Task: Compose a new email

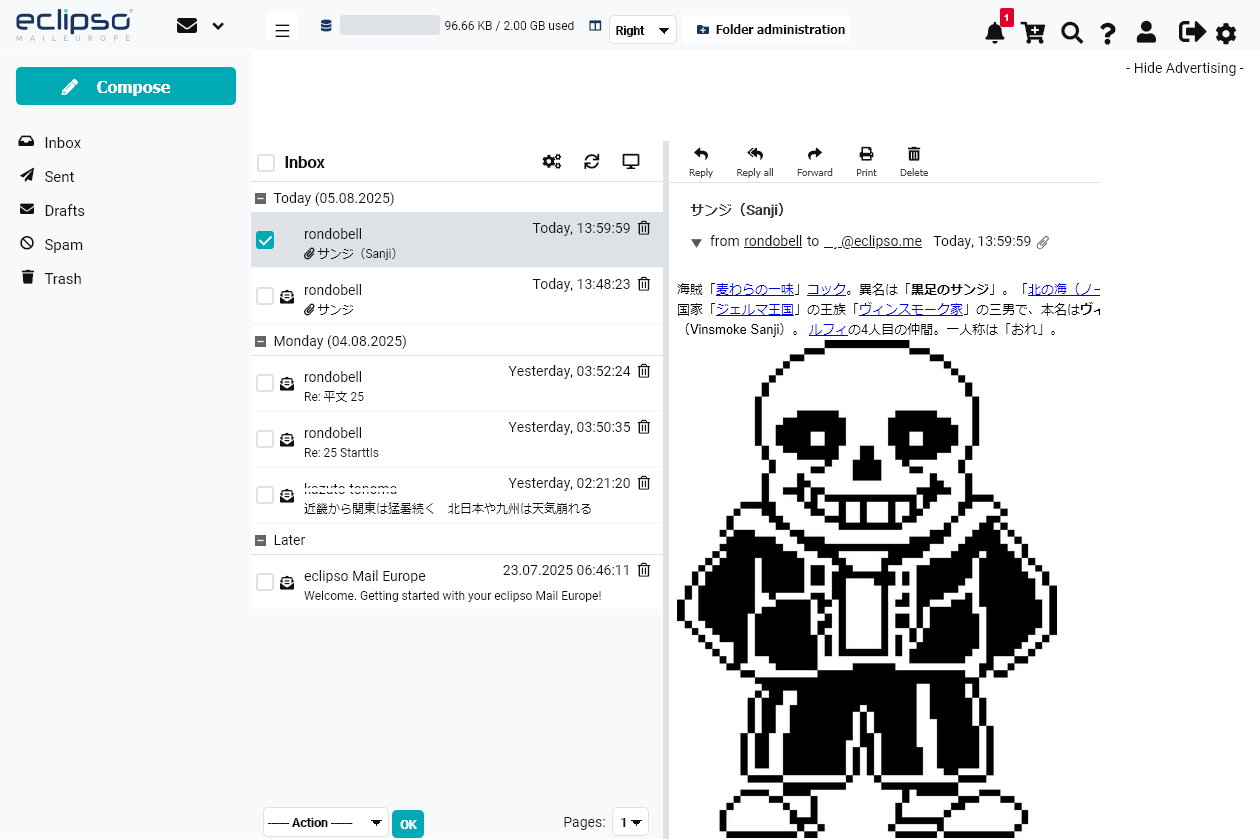Action: (126, 86)
